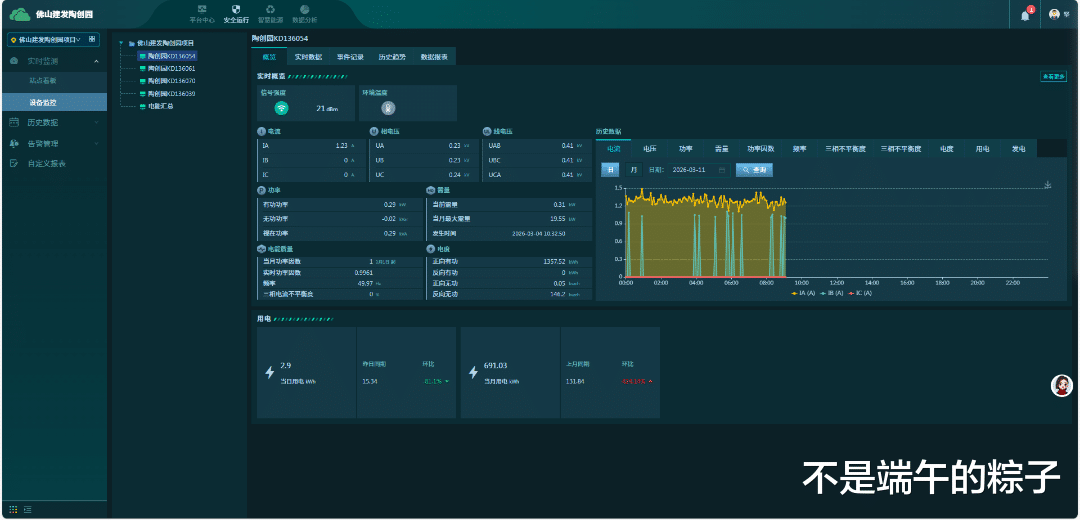This screenshot has height=520, width=1080.
Task: Select the 功率 history chart tab
Action: pos(685,149)
